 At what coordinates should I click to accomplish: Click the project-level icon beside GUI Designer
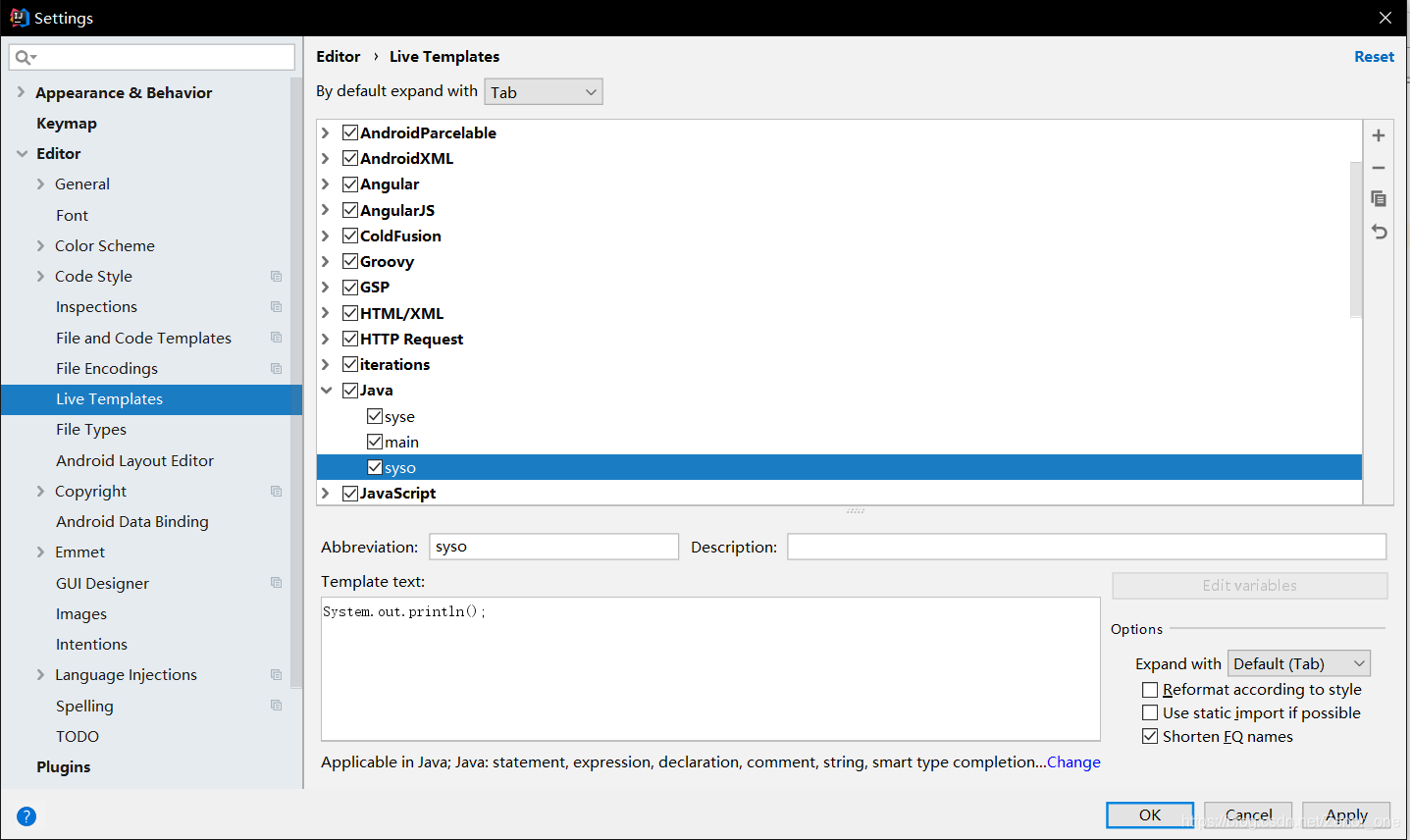(x=276, y=583)
